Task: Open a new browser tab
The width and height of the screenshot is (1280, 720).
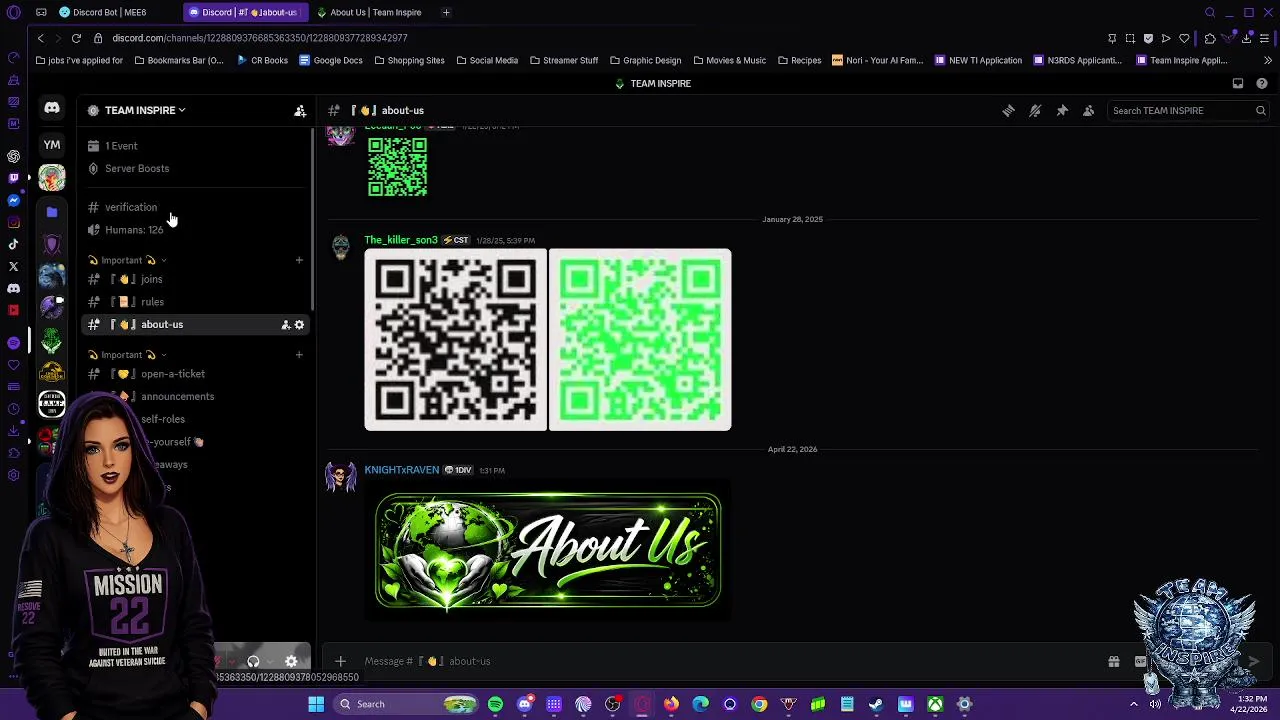Action: [x=446, y=13]
